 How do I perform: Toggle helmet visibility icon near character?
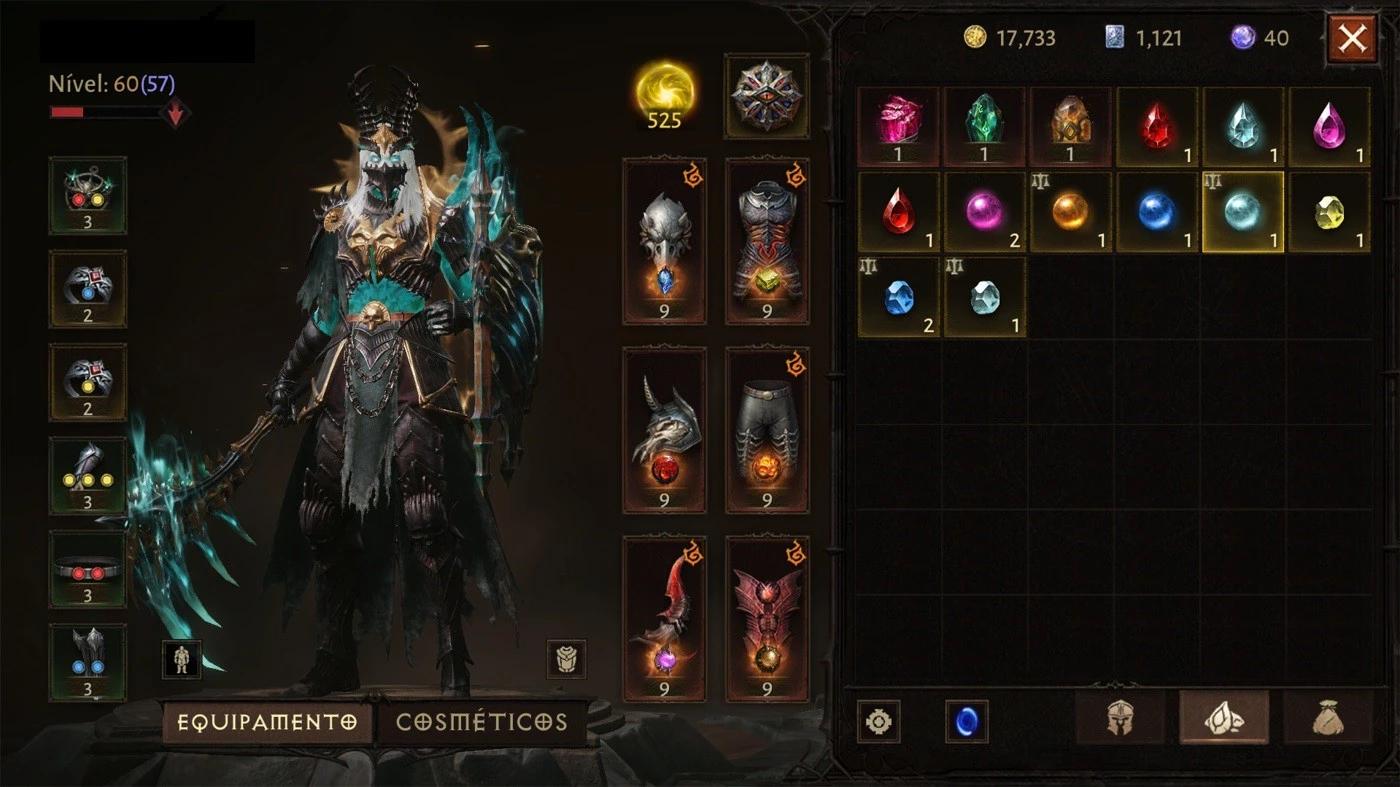click(566, 659)
